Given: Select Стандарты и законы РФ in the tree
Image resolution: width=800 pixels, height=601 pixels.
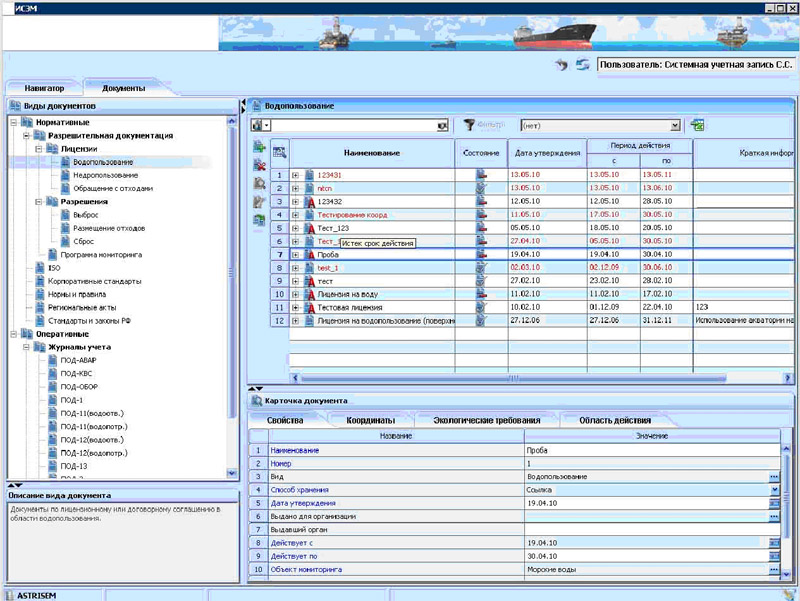Looking at the screenshot, I should (x=89, y=321).
